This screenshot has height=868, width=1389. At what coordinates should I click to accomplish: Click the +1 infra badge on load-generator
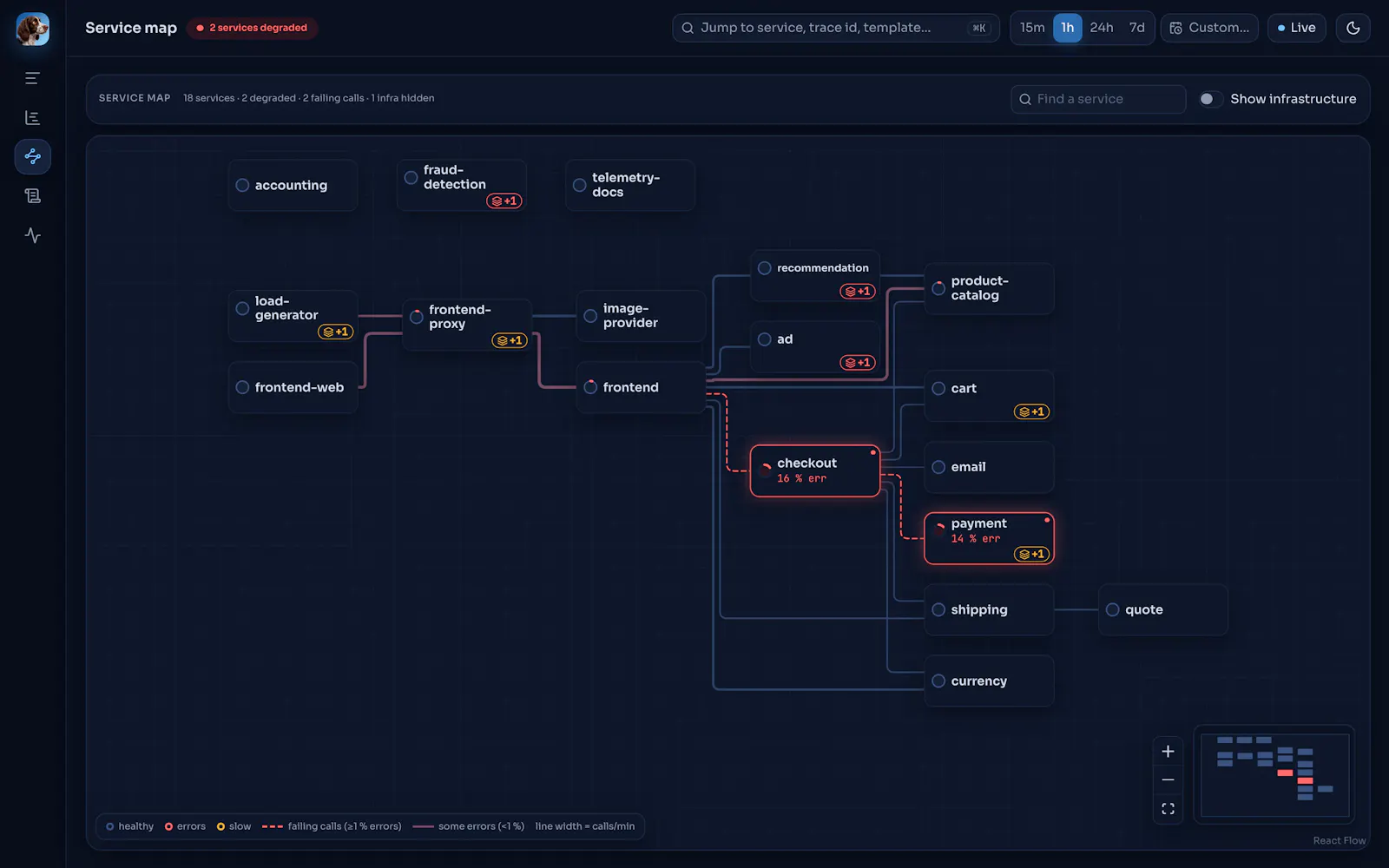coord(336,332)
